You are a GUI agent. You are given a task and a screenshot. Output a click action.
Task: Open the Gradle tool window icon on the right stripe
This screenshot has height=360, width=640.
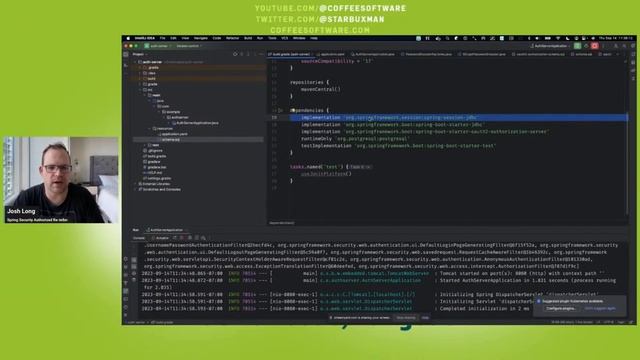[633, 71]
